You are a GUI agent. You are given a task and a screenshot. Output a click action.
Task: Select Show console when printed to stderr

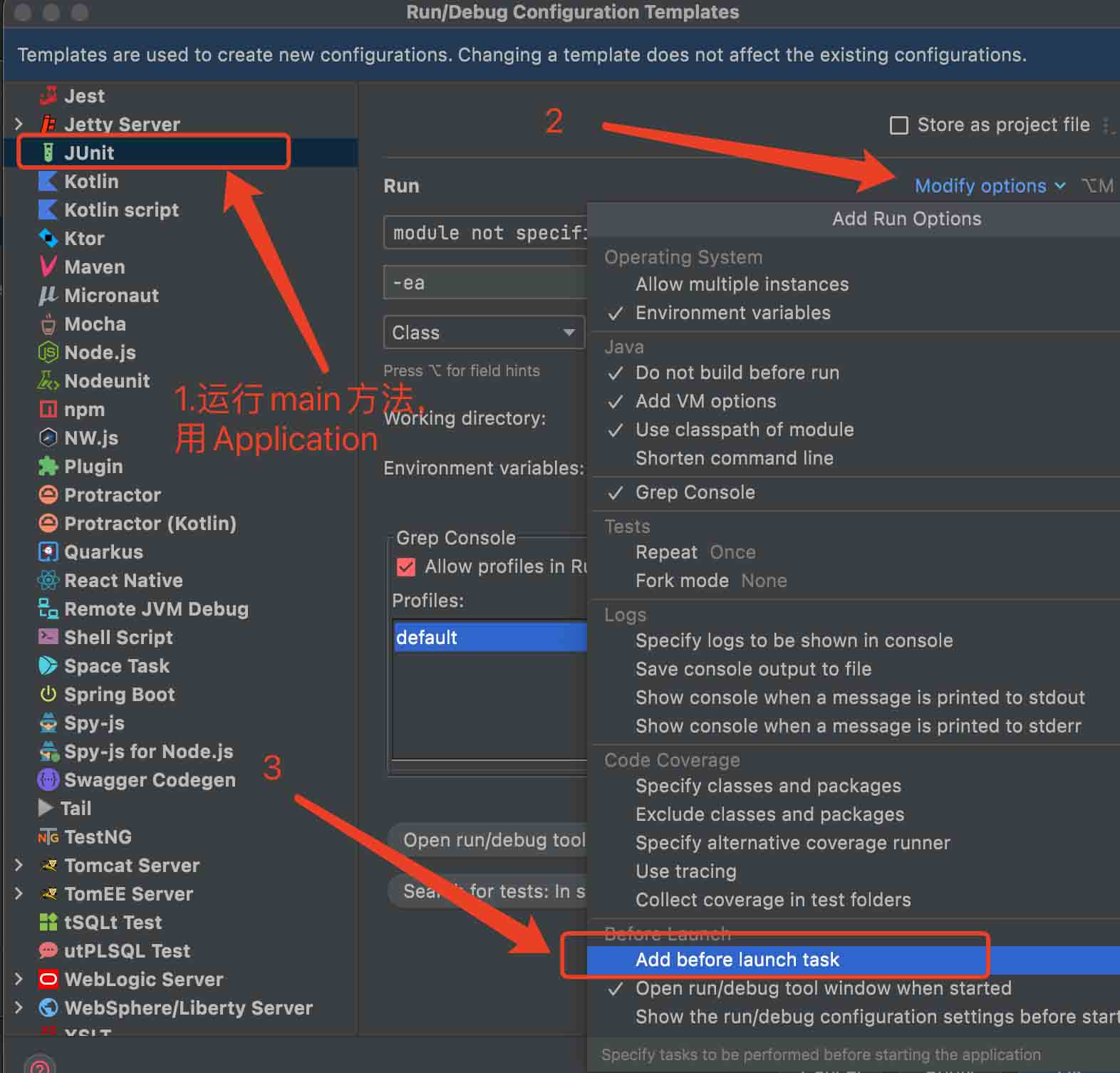click(x=858, y=726)
